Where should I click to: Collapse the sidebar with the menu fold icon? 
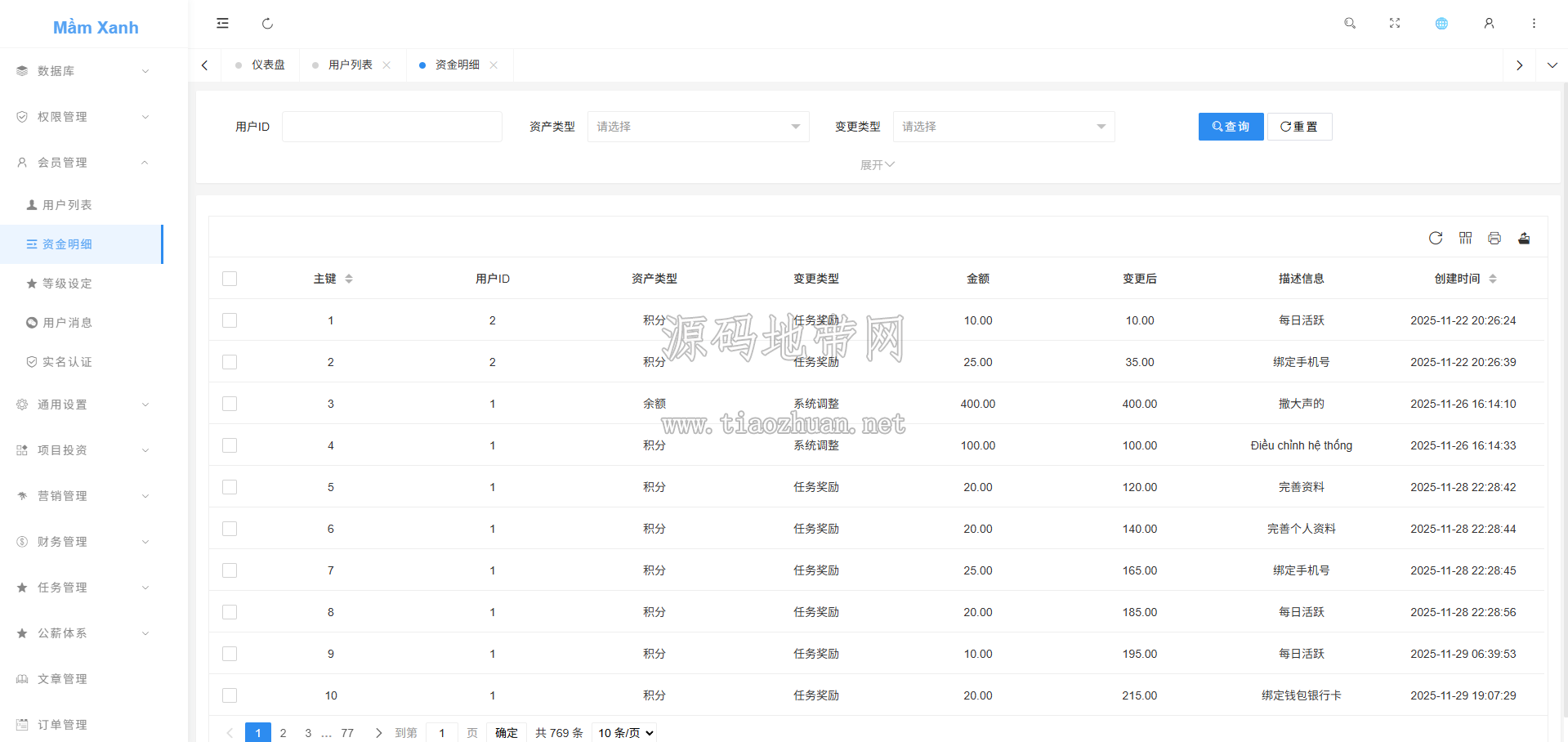[x=222, y=24]
